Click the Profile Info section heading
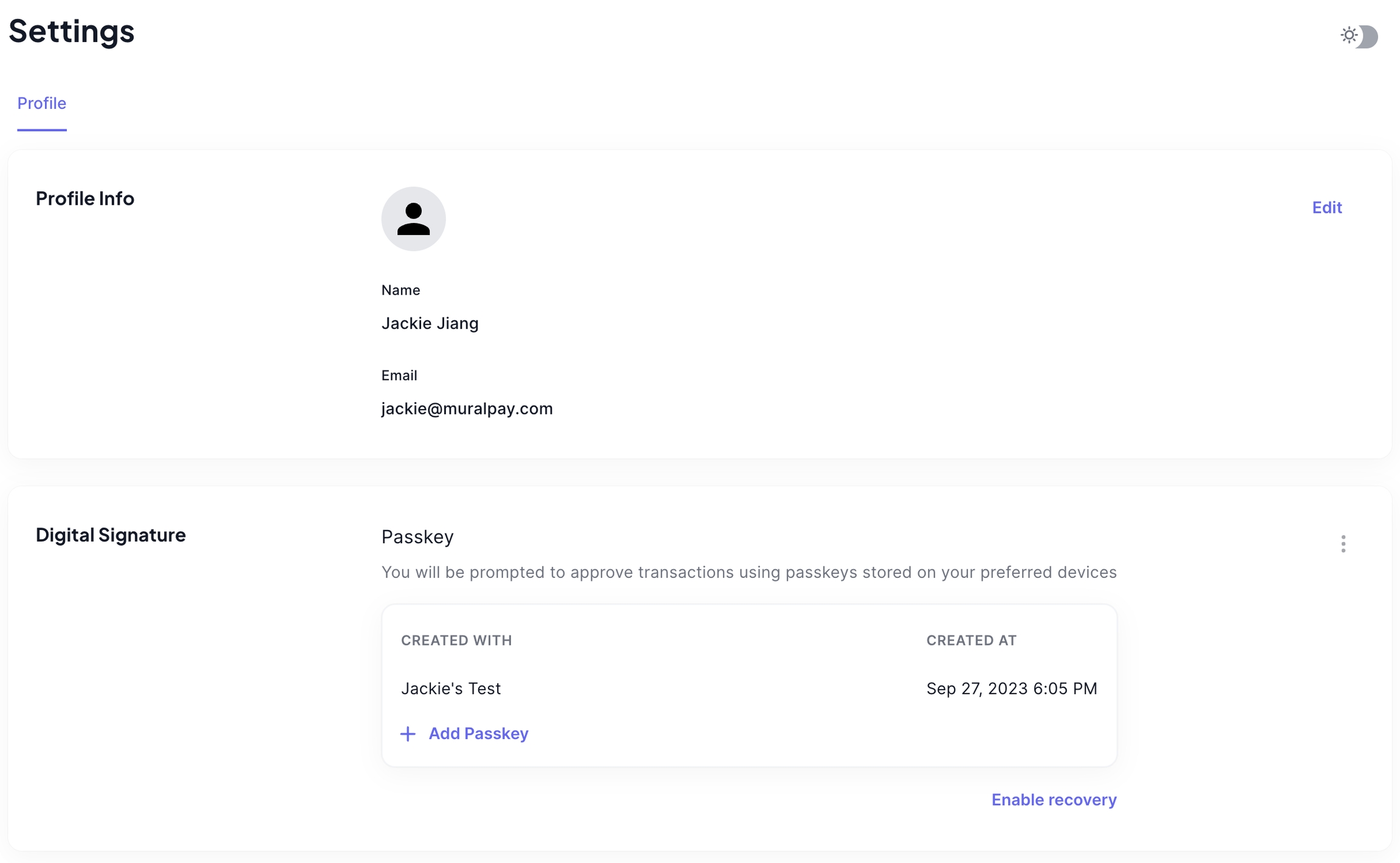The image size is (1400, 863). tap(85, 199)
